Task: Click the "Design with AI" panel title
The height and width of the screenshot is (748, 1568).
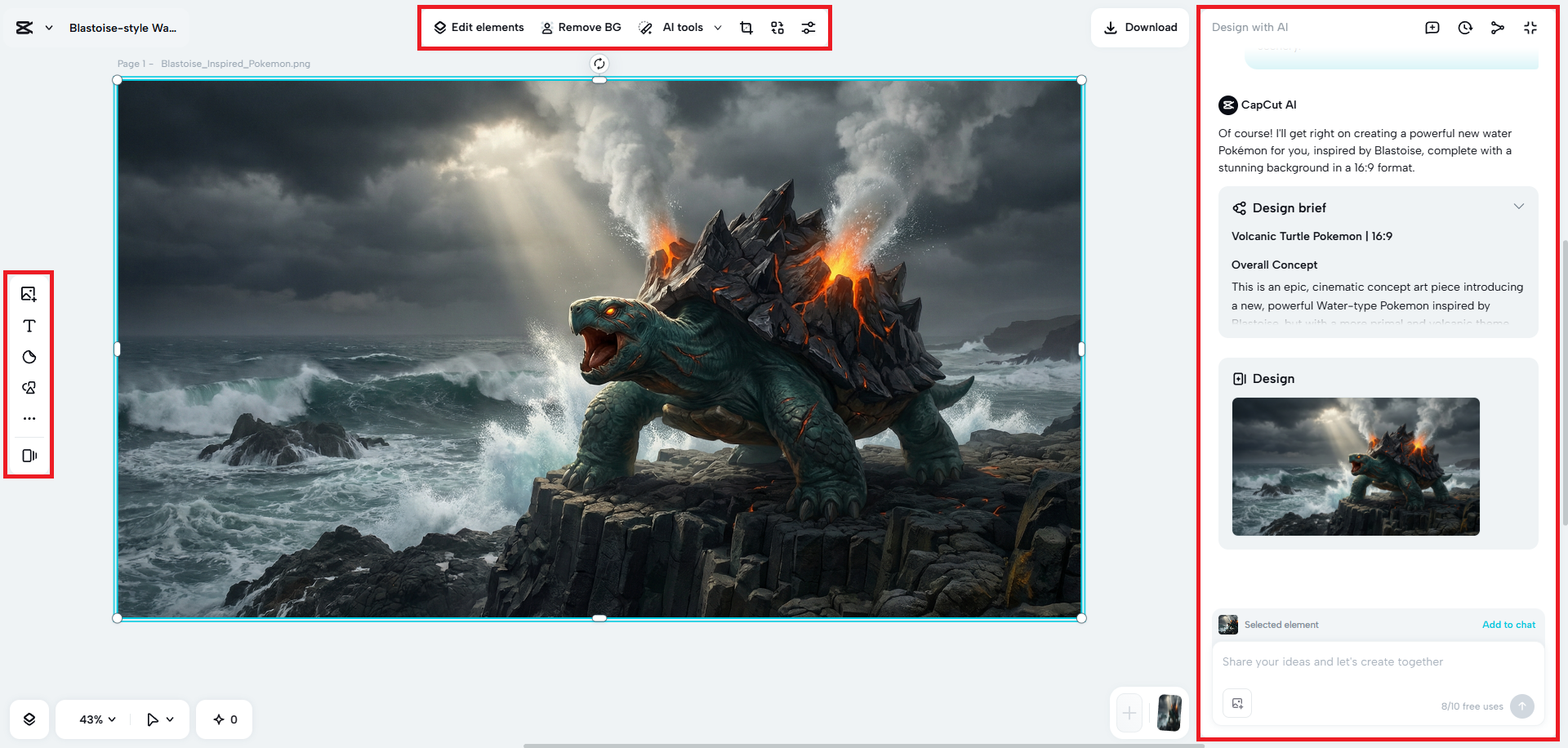Action: click(1249, 27)
